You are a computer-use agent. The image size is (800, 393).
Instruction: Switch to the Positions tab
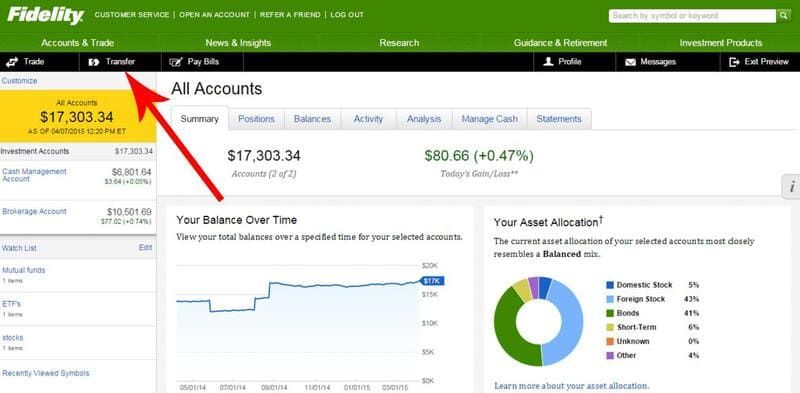click(256, 118)
